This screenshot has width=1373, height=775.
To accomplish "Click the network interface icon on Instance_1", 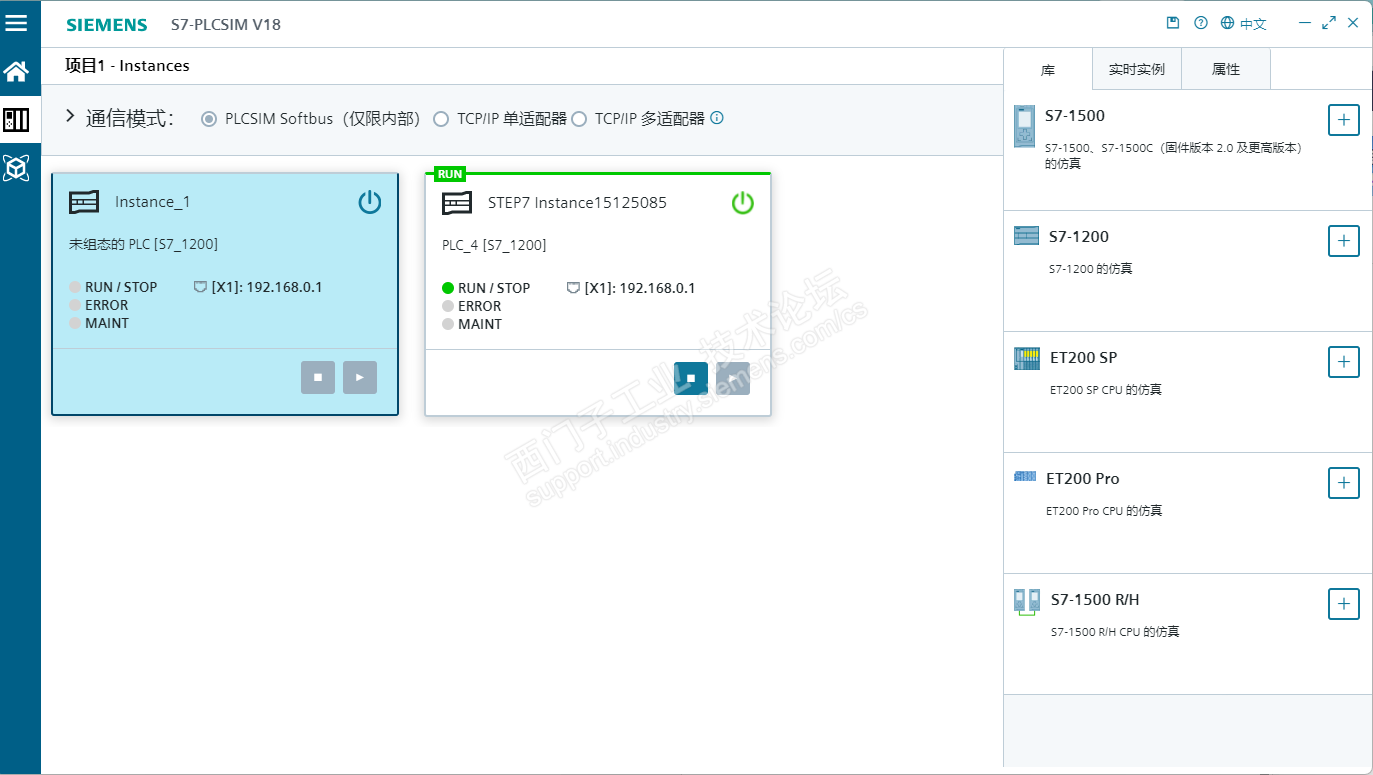I will click(200, 287).
